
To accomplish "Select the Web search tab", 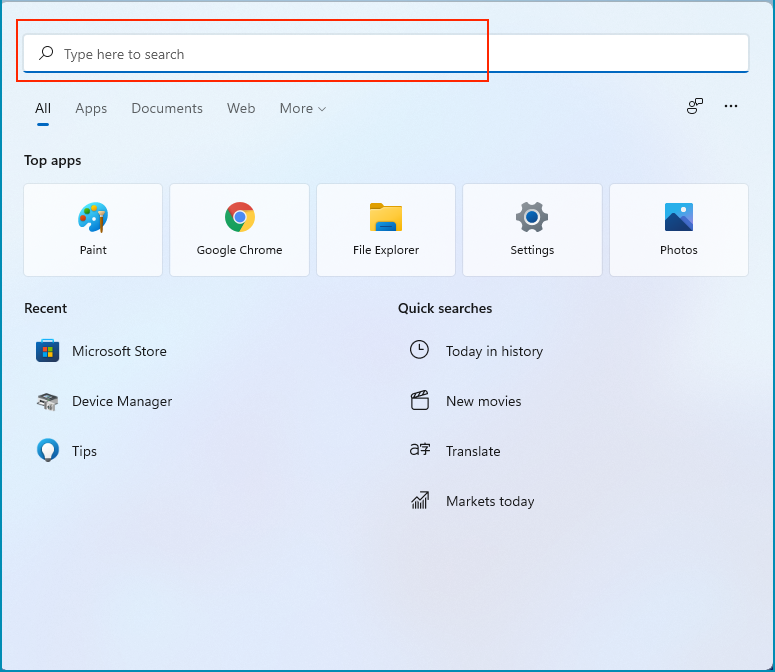I will [x=241, y=108].
